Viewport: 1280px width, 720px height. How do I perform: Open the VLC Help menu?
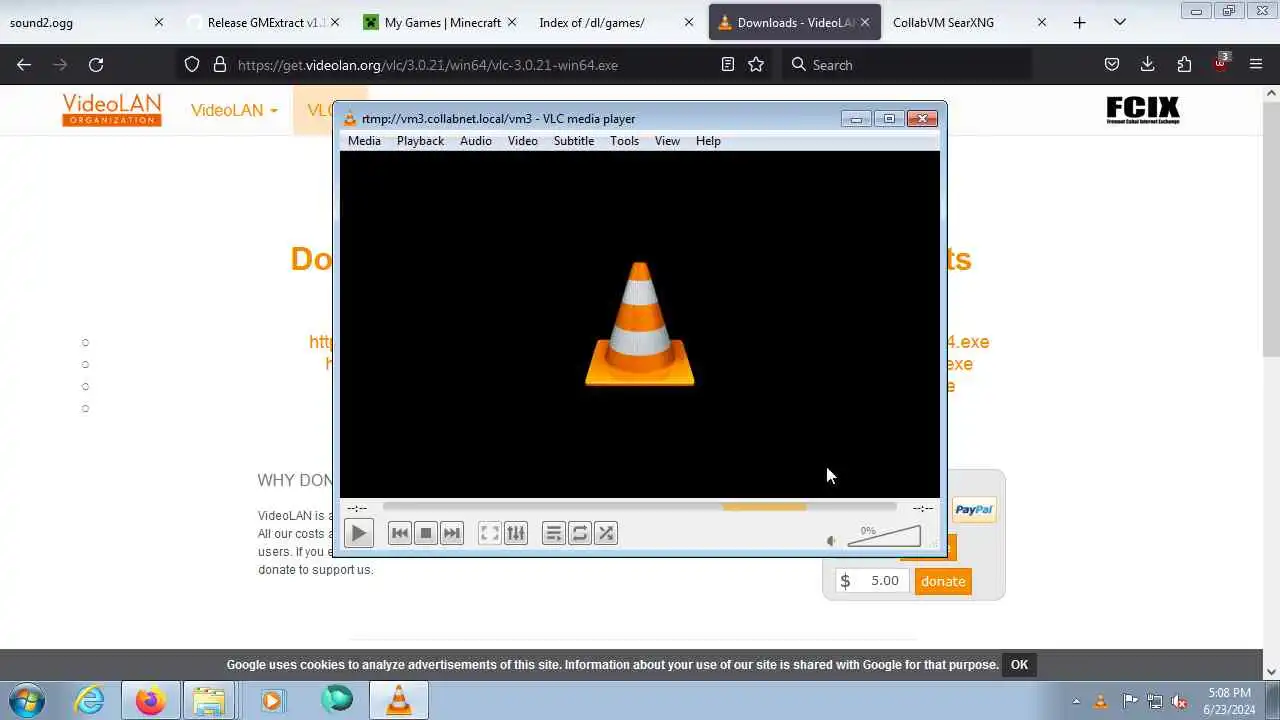point(708,141)
